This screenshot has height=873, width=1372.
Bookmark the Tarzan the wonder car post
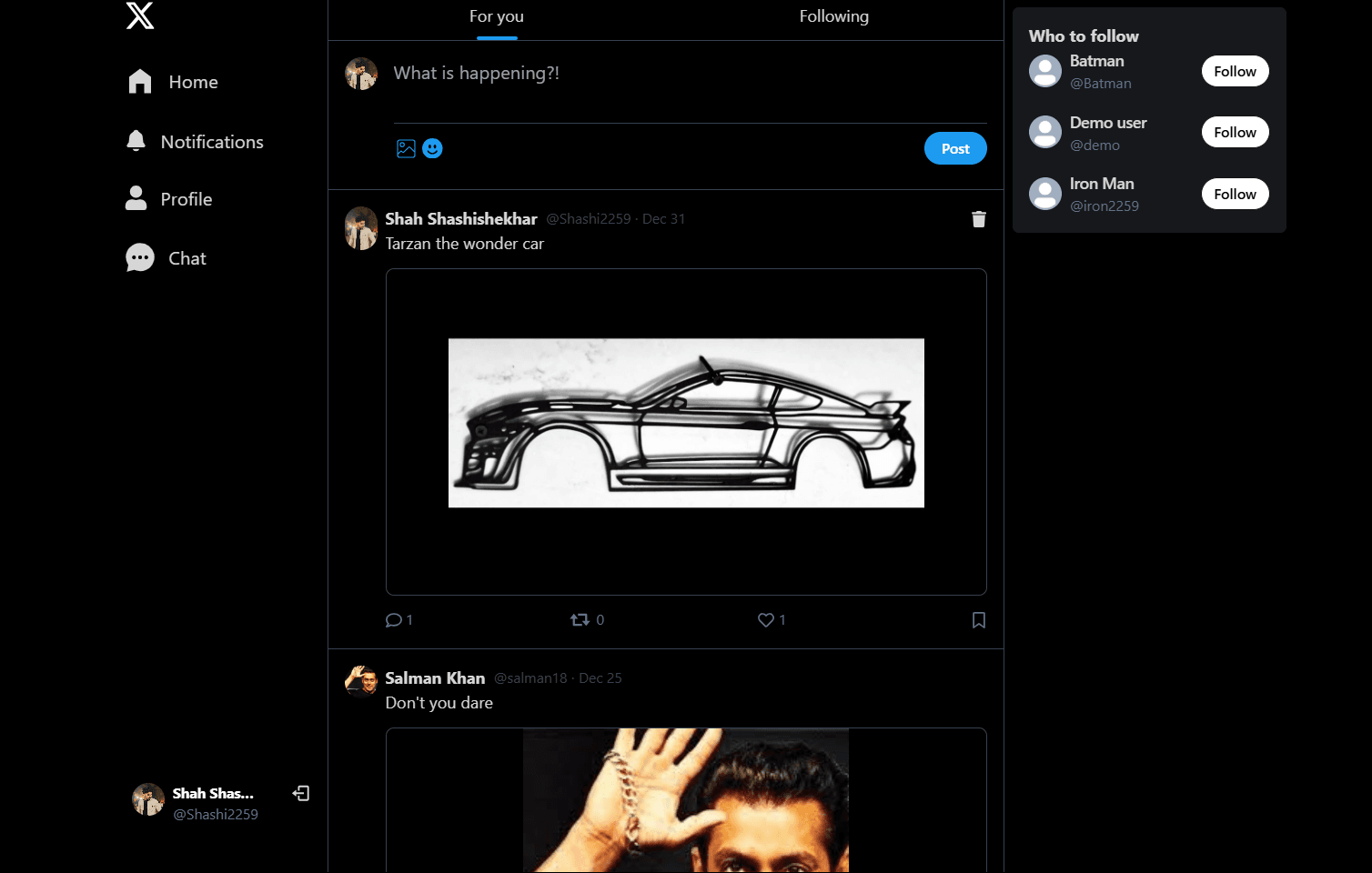coord(979,620)
